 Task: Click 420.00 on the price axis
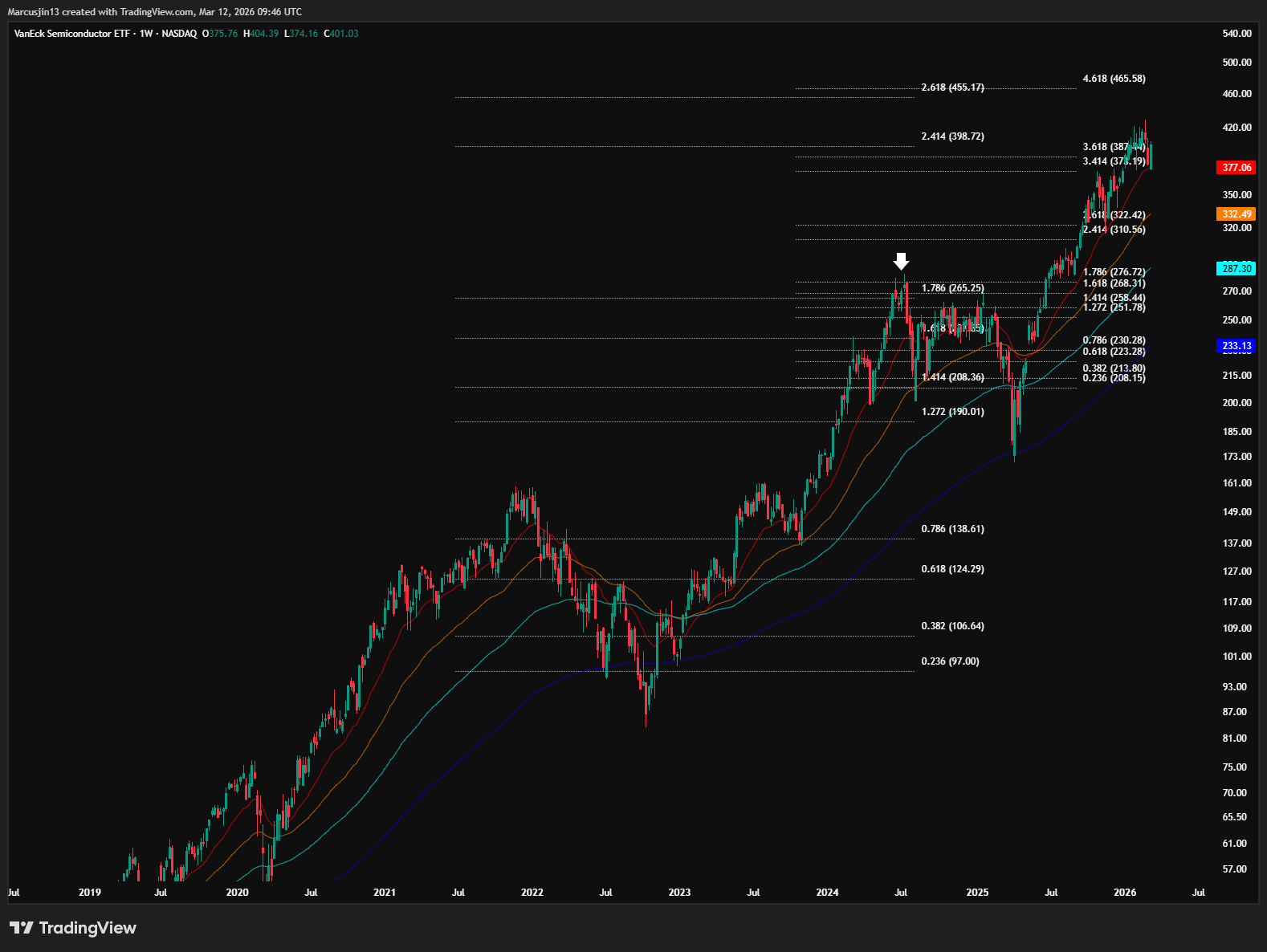tap(1236, 128)
